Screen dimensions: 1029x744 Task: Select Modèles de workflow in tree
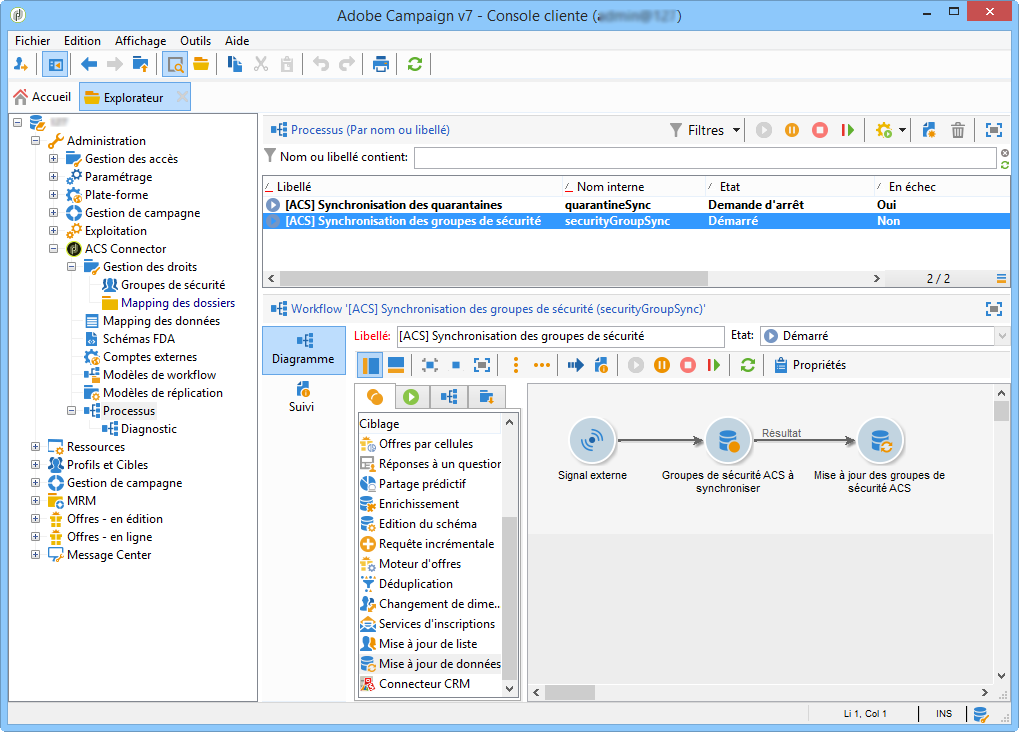(159, 375)
